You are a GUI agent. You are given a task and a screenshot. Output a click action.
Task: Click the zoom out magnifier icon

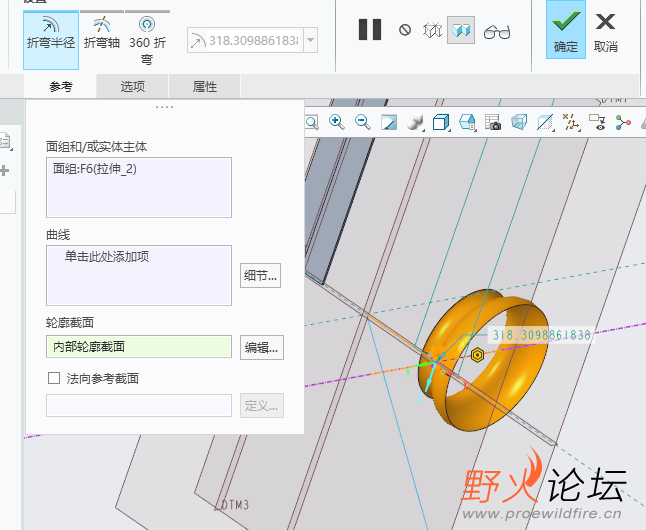click(x=363, y=122)
